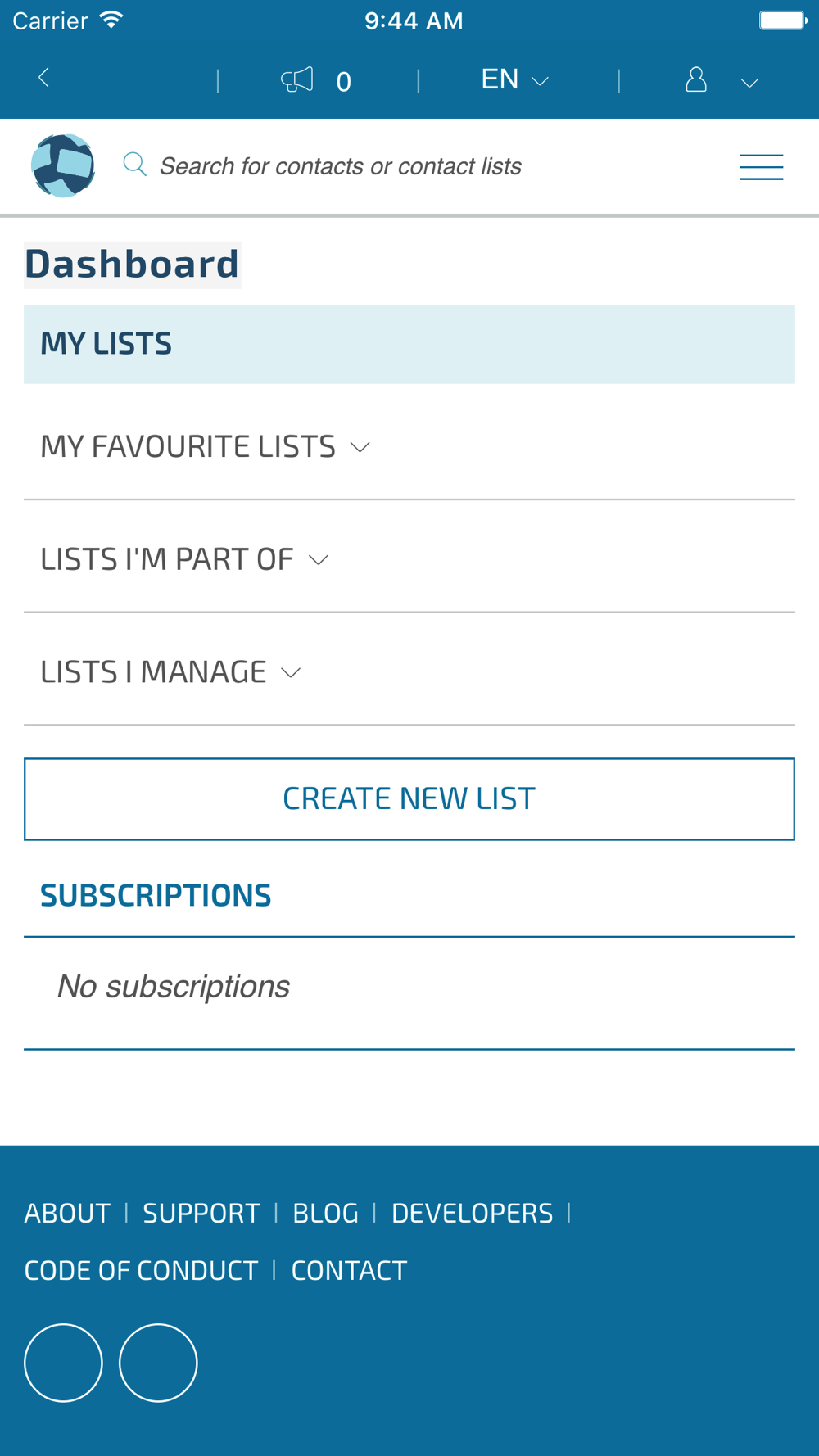Open the user profile icon

coord(696,79)
